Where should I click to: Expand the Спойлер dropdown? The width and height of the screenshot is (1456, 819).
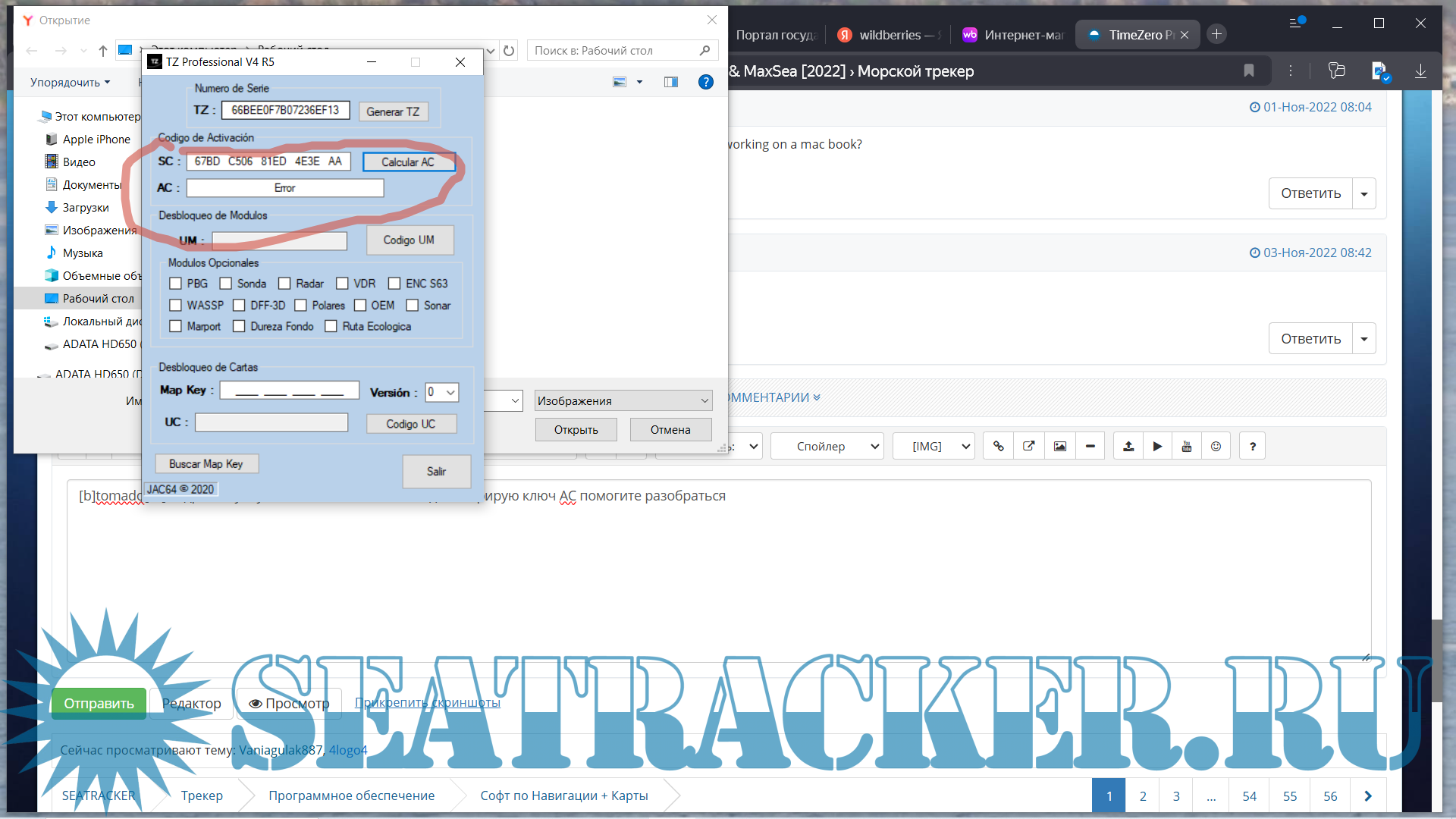827,446
